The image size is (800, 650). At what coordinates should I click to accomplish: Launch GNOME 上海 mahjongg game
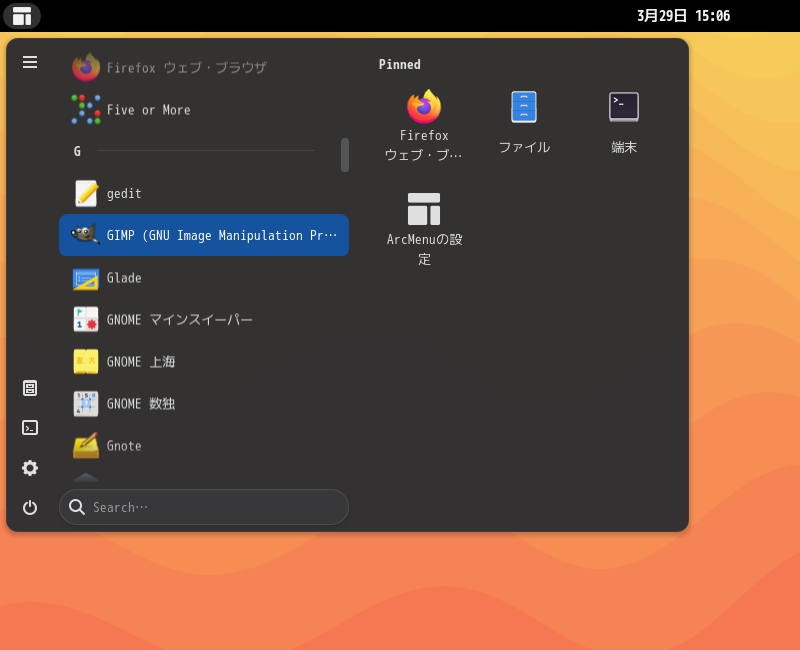(x=204, y=362)
